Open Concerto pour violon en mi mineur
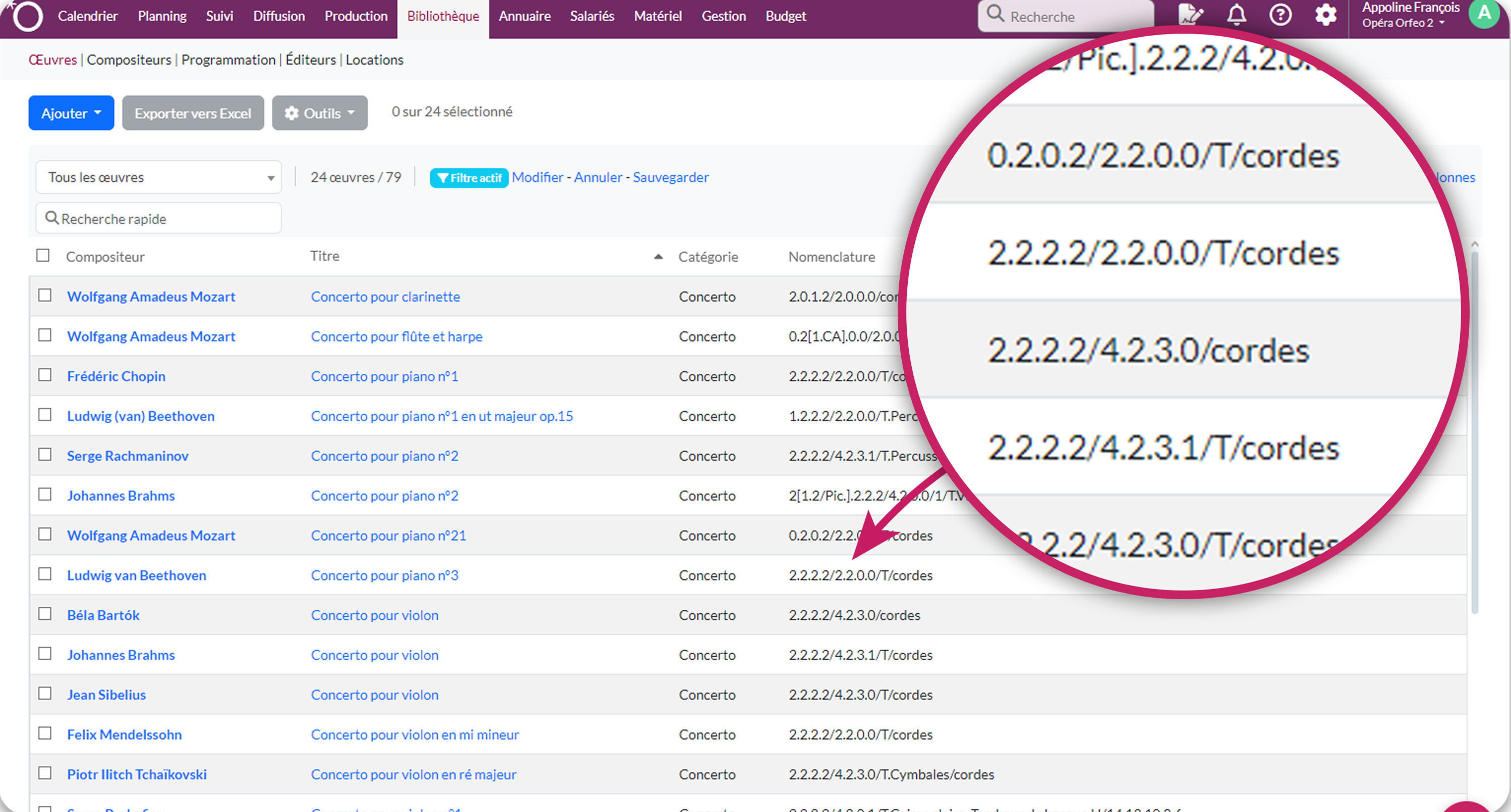This screenshot has height=812, width=1511. [415, 734]
